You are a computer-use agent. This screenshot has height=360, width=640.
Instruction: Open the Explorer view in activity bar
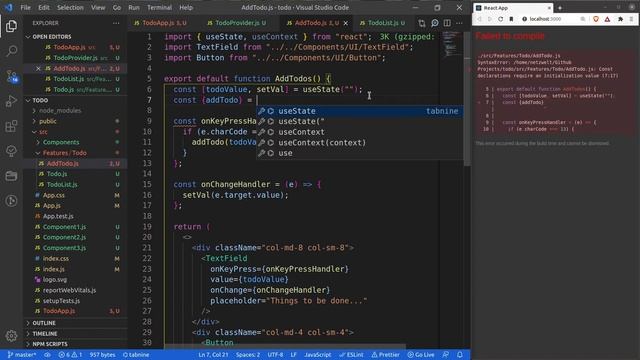[x=11, y=26]
